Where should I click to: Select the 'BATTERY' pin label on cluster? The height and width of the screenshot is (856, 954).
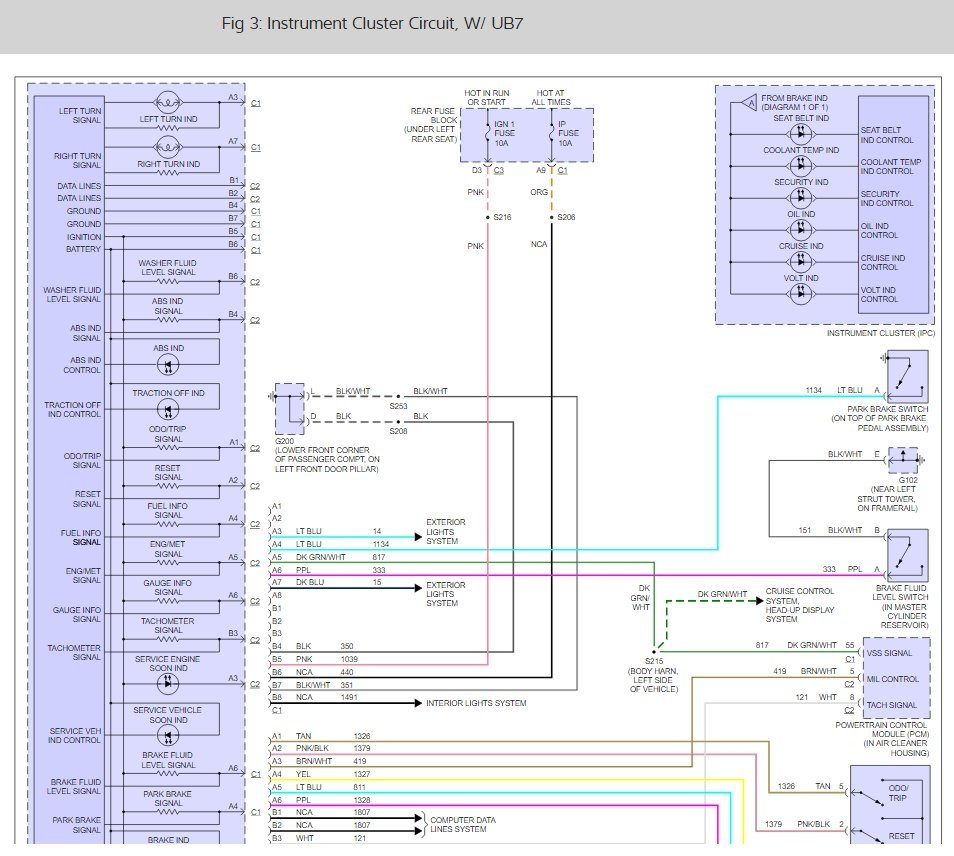[x=83, y=249]
